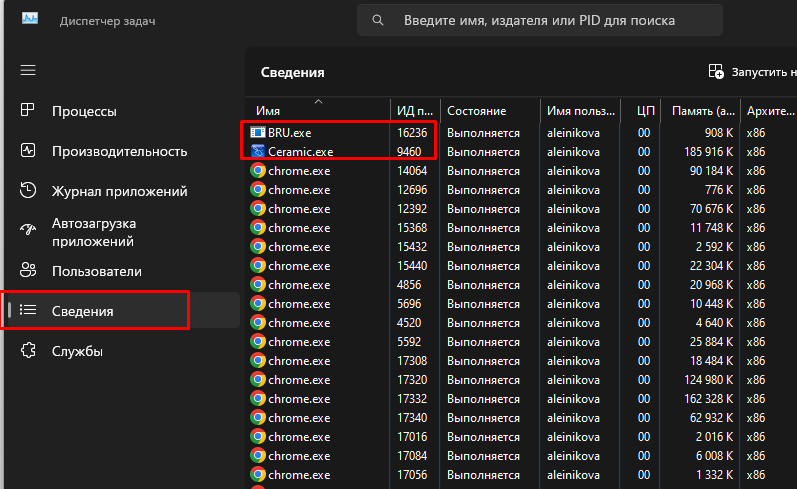
Task: Click PID cell 9460
Action: pos(409,151)
